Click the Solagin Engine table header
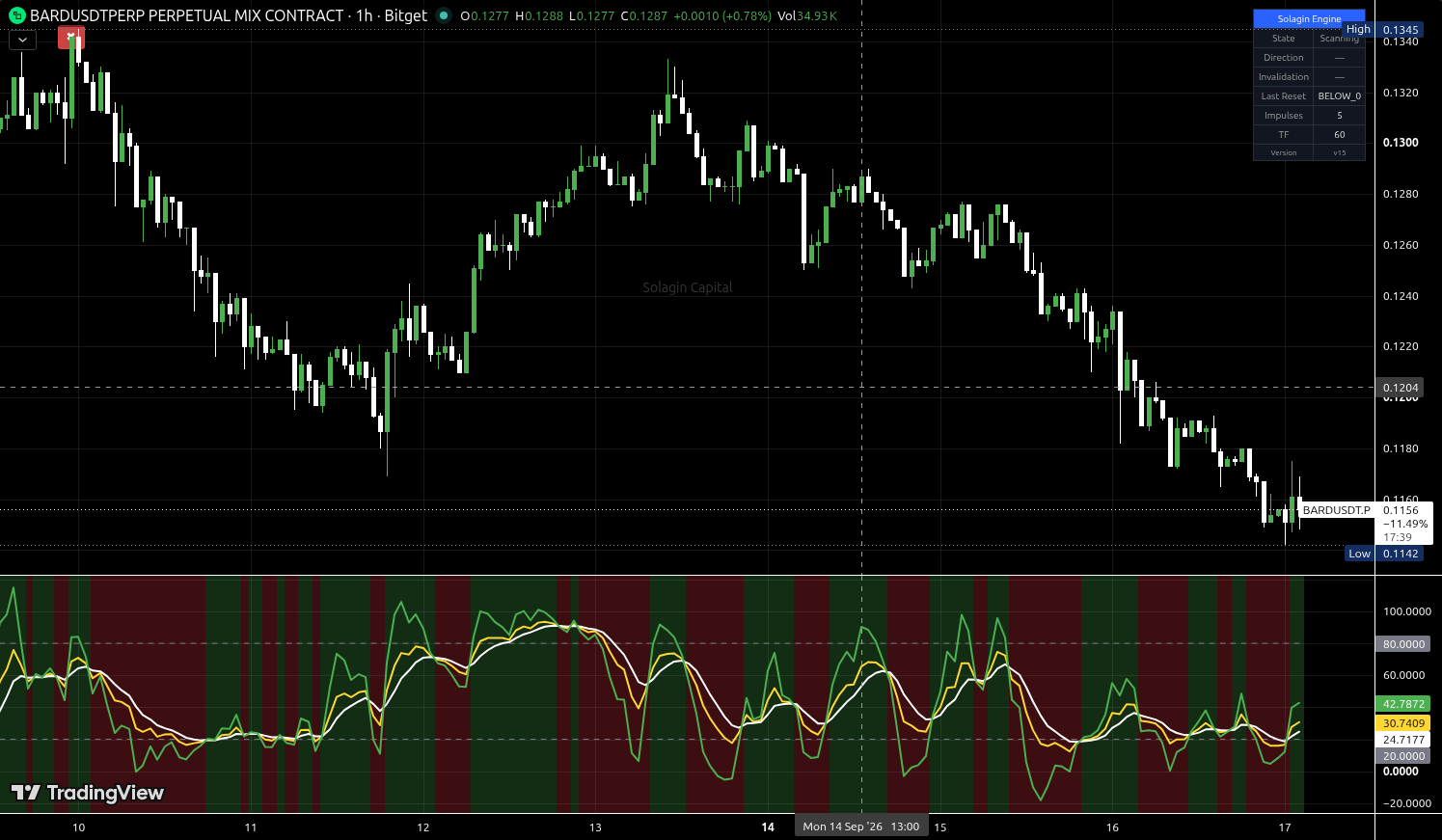1442x840 pixels. [x=1309, y=18]
